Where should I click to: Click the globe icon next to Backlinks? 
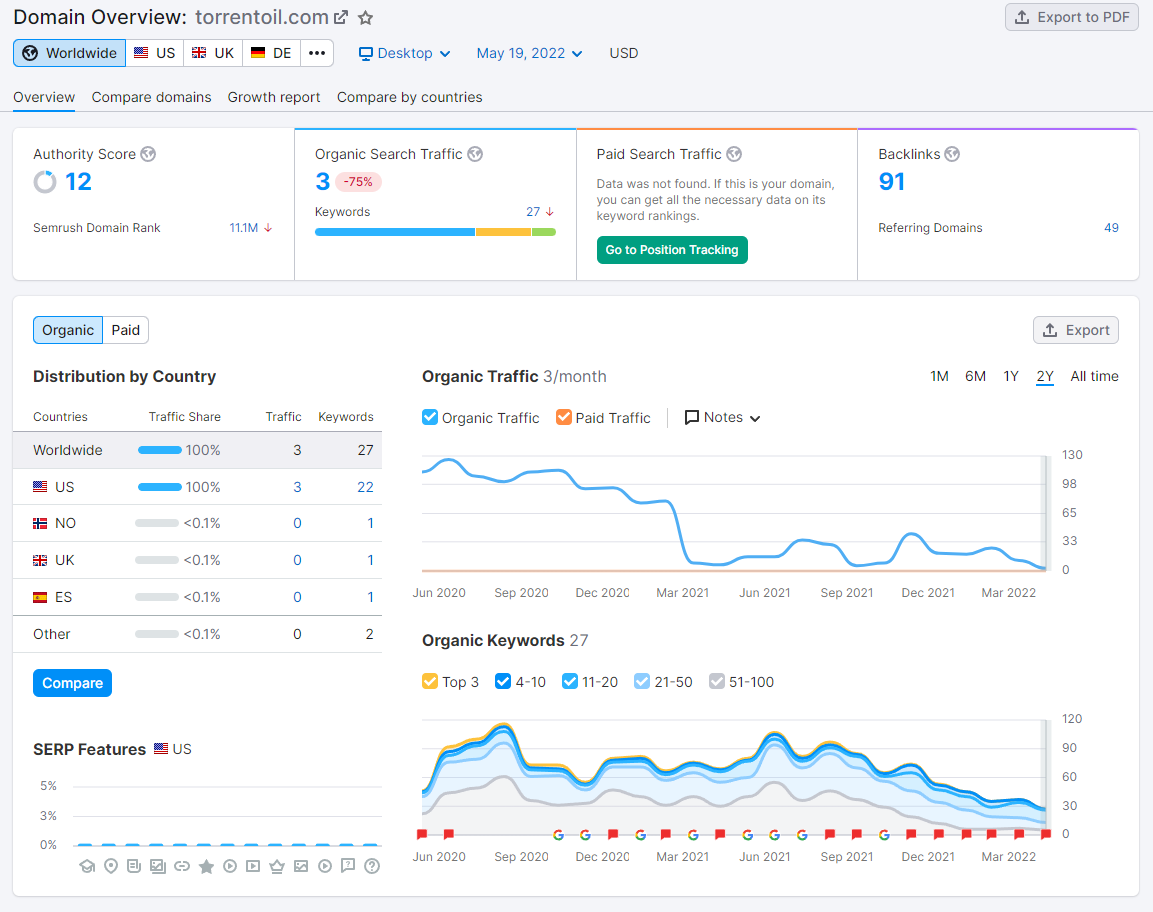click(x=952, y=154)
